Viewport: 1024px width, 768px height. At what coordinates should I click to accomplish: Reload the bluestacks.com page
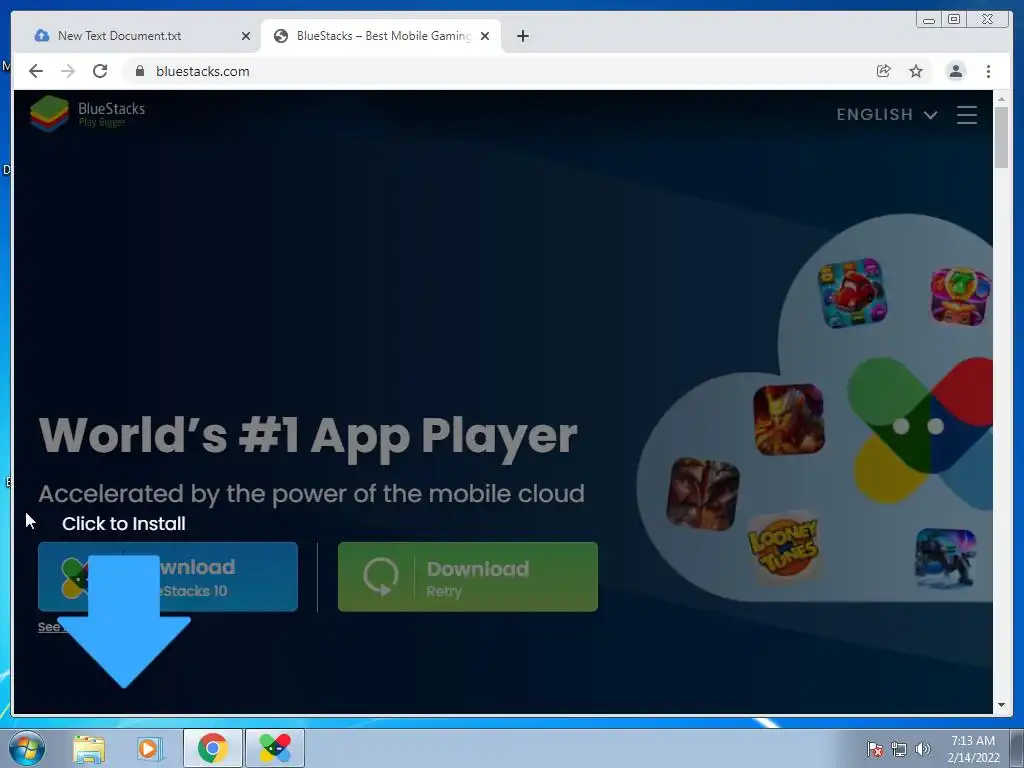(x=100, y=71)
